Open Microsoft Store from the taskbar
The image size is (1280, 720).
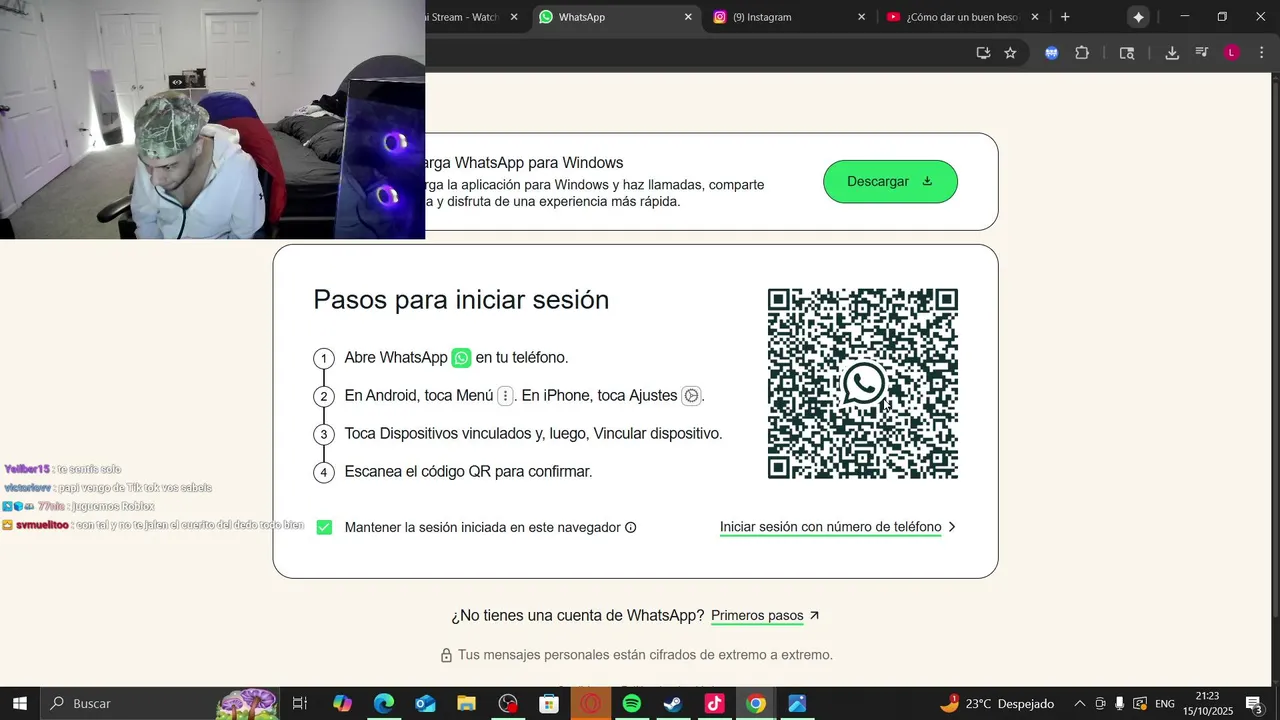tap(549, 703)
